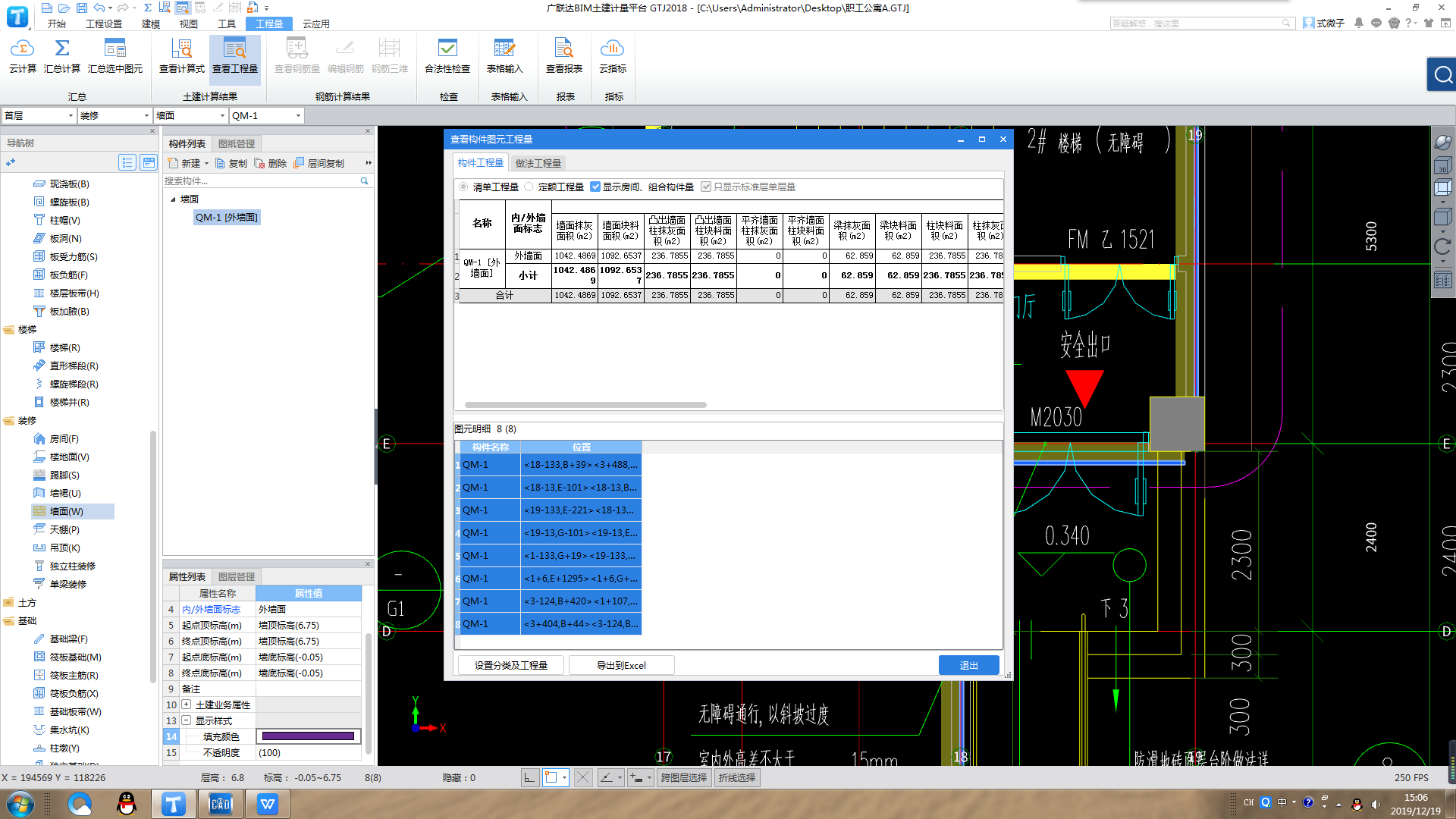This screenshot has width=1456, height=819.
Task: Switch to the 图层管理 tab
Action: 237,576
